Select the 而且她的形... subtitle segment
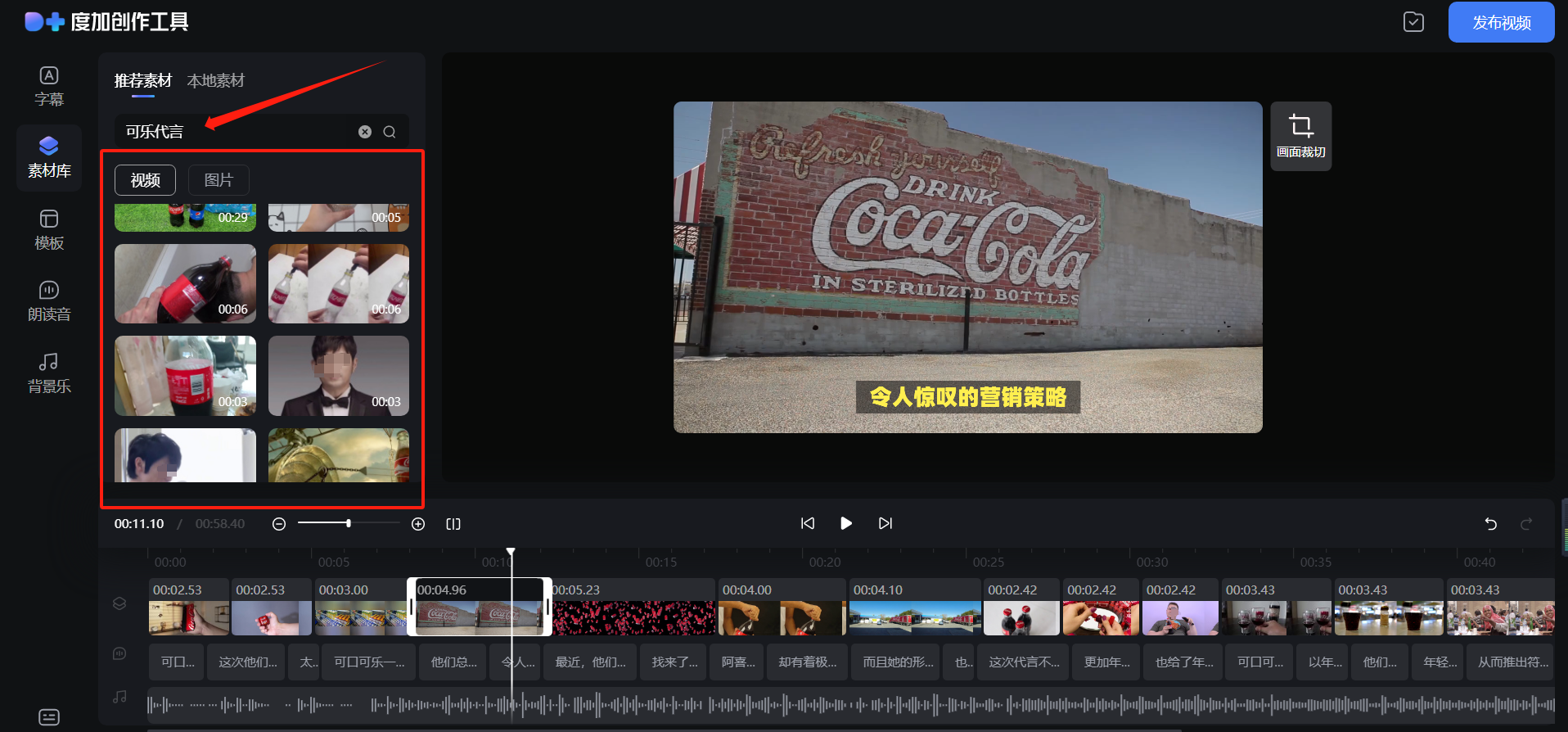This screenshot has width=1568, height=732. (897, 662)
